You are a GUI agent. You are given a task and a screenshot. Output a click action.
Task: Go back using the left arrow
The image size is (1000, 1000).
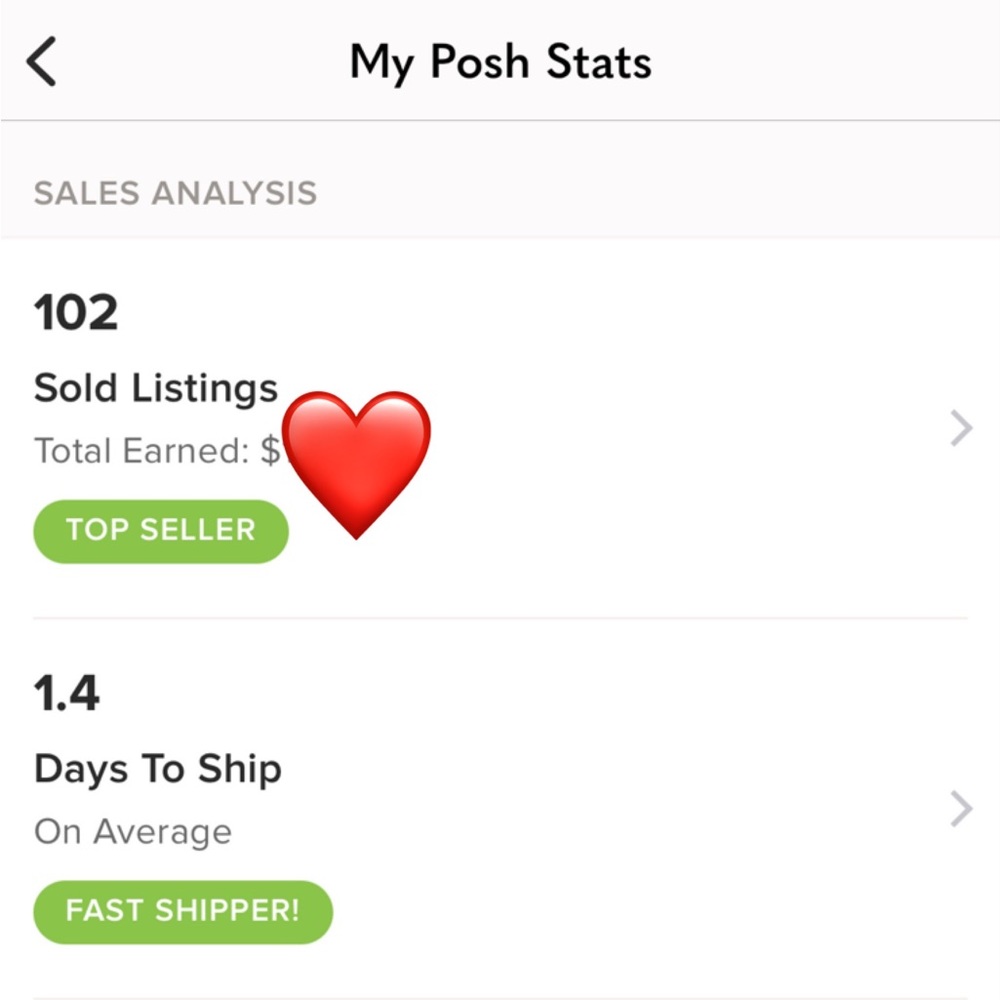42,62
